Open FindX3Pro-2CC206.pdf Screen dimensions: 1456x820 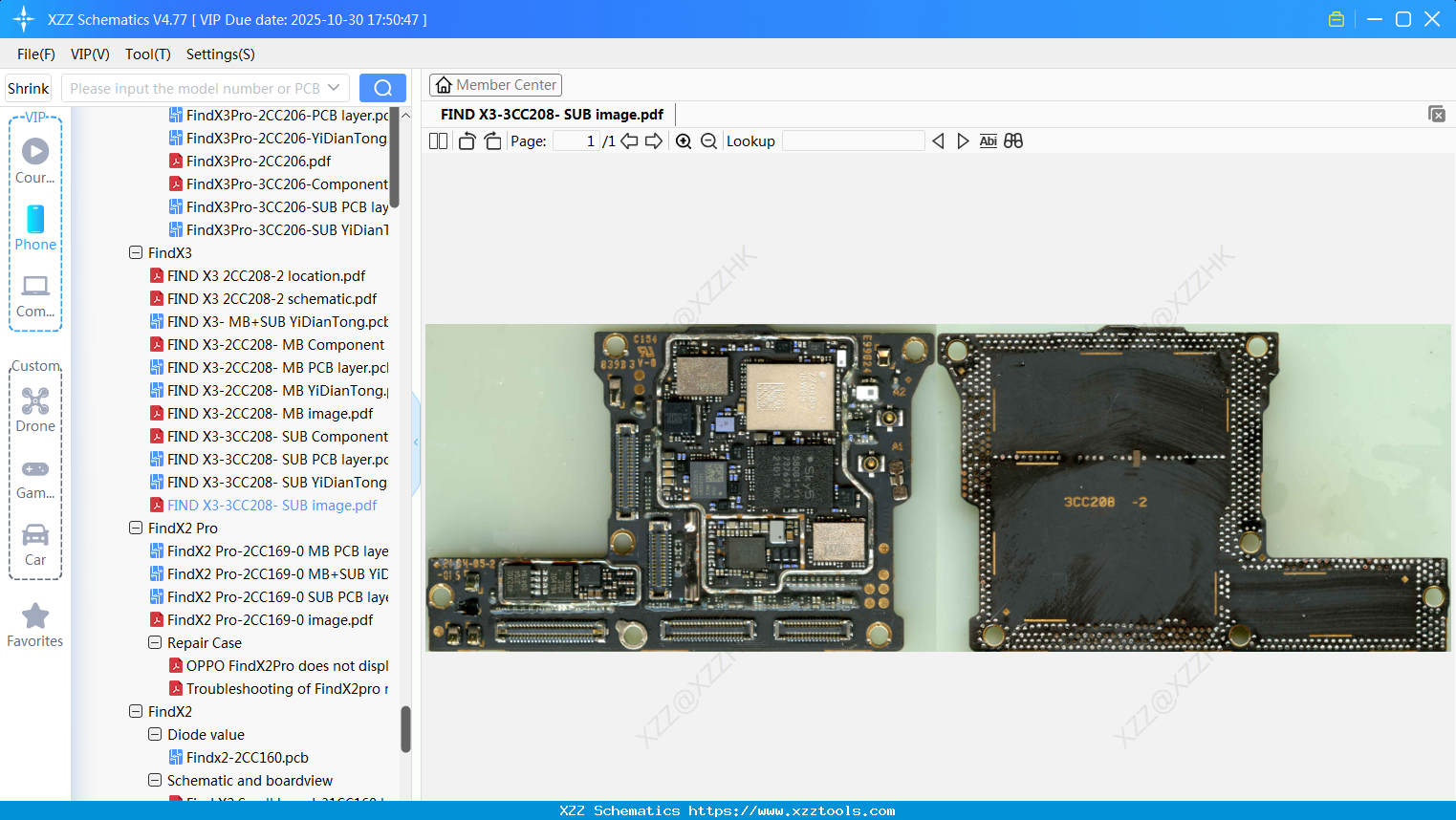(x=250, y=162)
